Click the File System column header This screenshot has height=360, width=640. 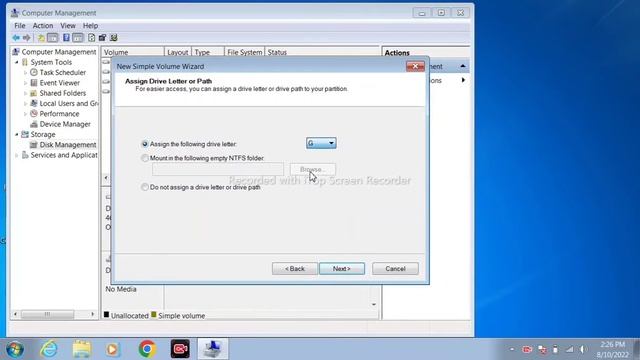tap(244, 52)
